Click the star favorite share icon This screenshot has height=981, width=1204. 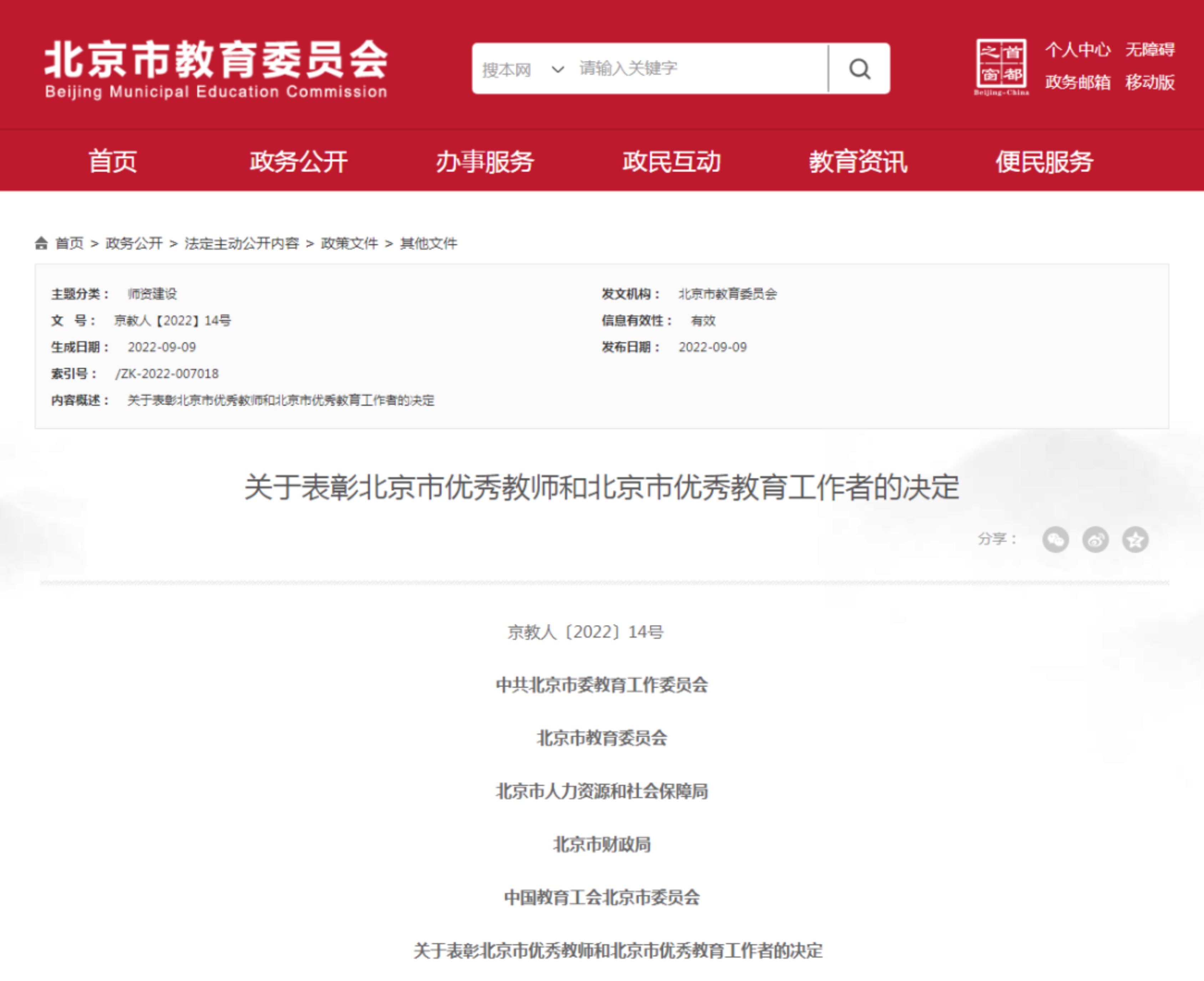(1136, 540)
